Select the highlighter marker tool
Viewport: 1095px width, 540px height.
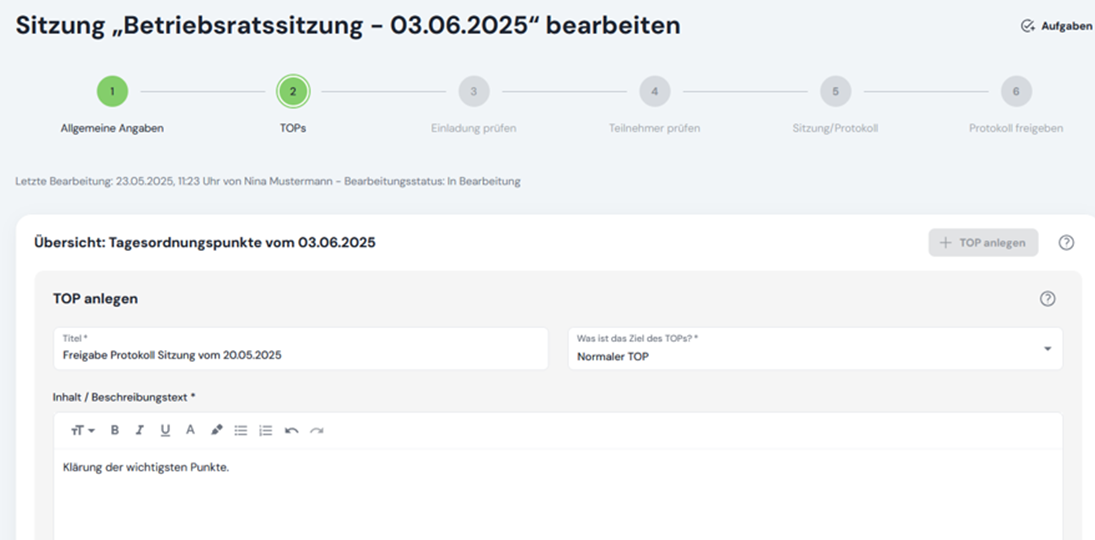tap(216, 430)
